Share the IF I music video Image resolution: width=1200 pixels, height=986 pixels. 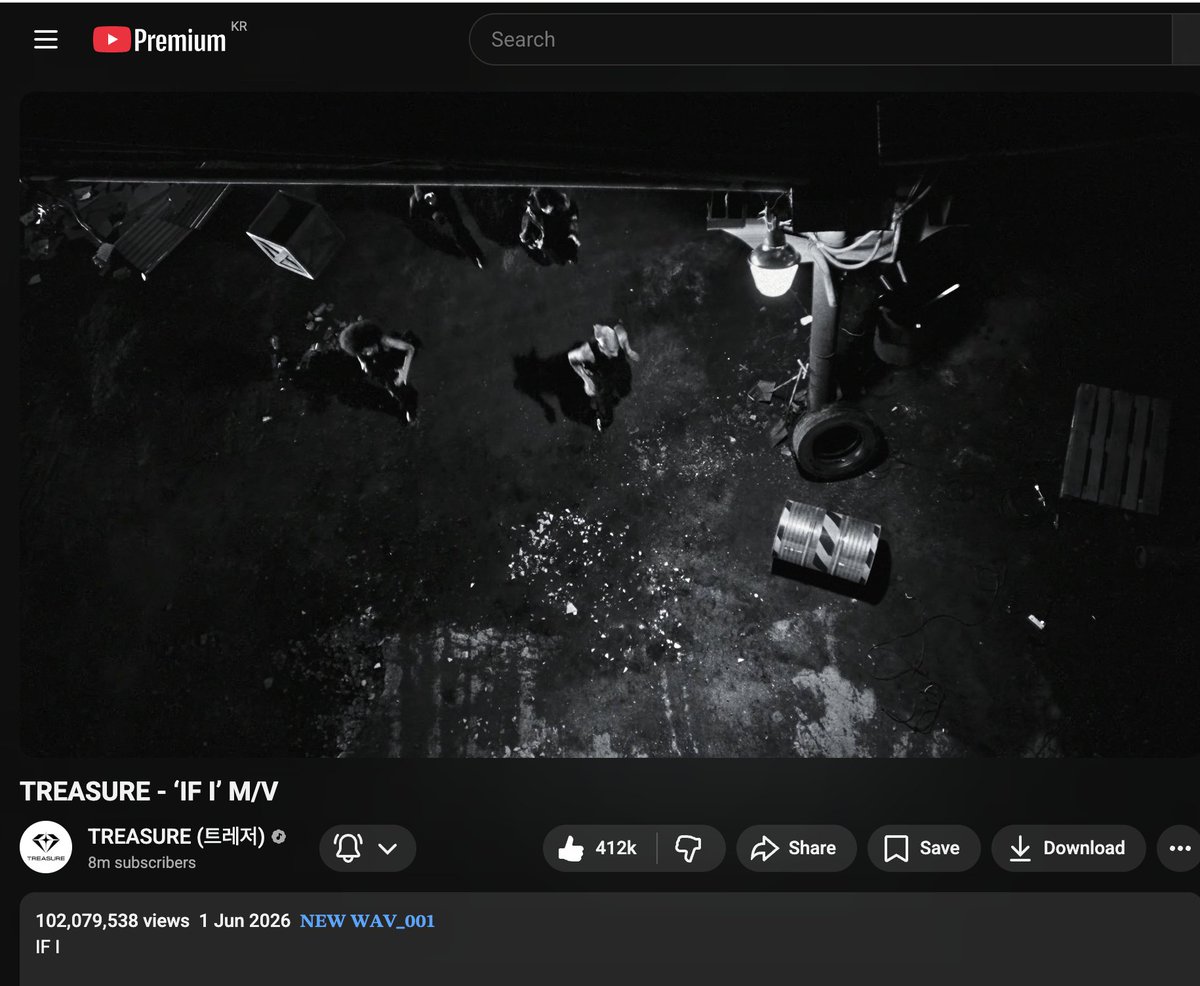click(x=796, y=849)
